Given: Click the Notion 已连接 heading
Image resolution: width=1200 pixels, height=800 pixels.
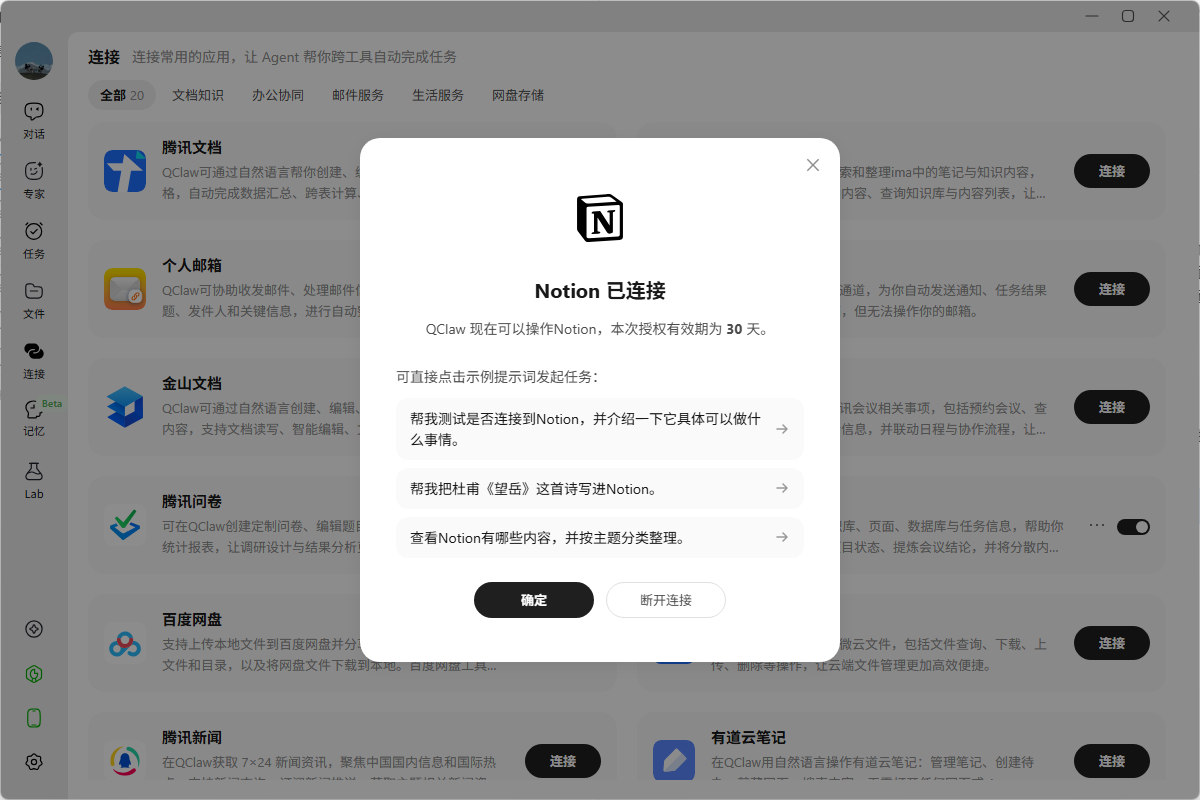Looking at the screenshot, I should click(600, 291).
